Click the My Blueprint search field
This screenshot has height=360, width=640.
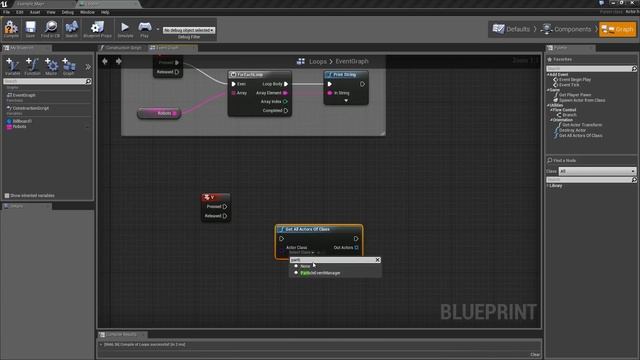47,82
